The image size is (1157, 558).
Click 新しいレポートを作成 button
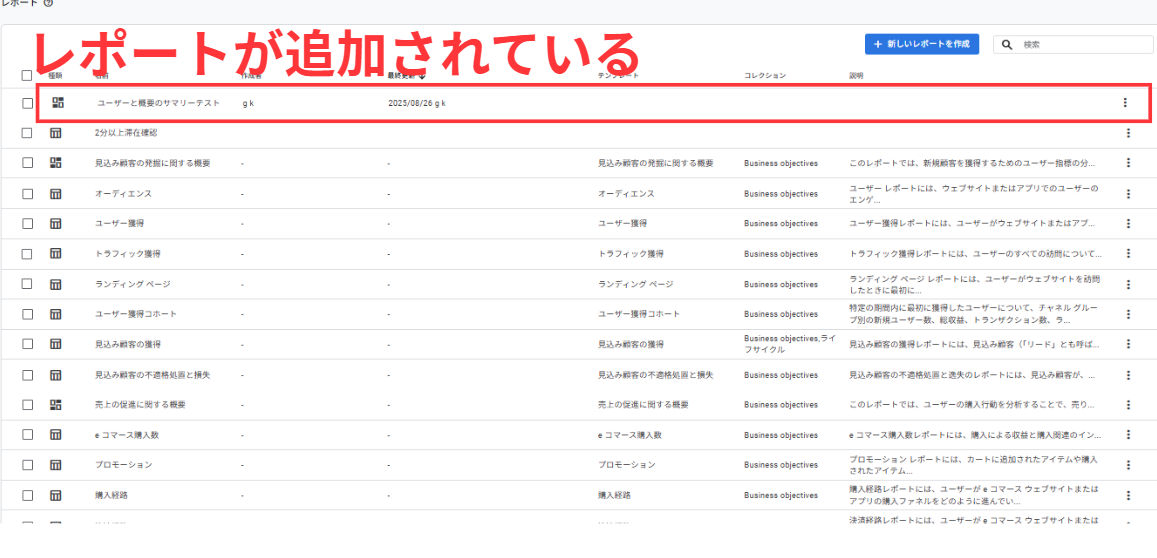(x=922, y=45)
